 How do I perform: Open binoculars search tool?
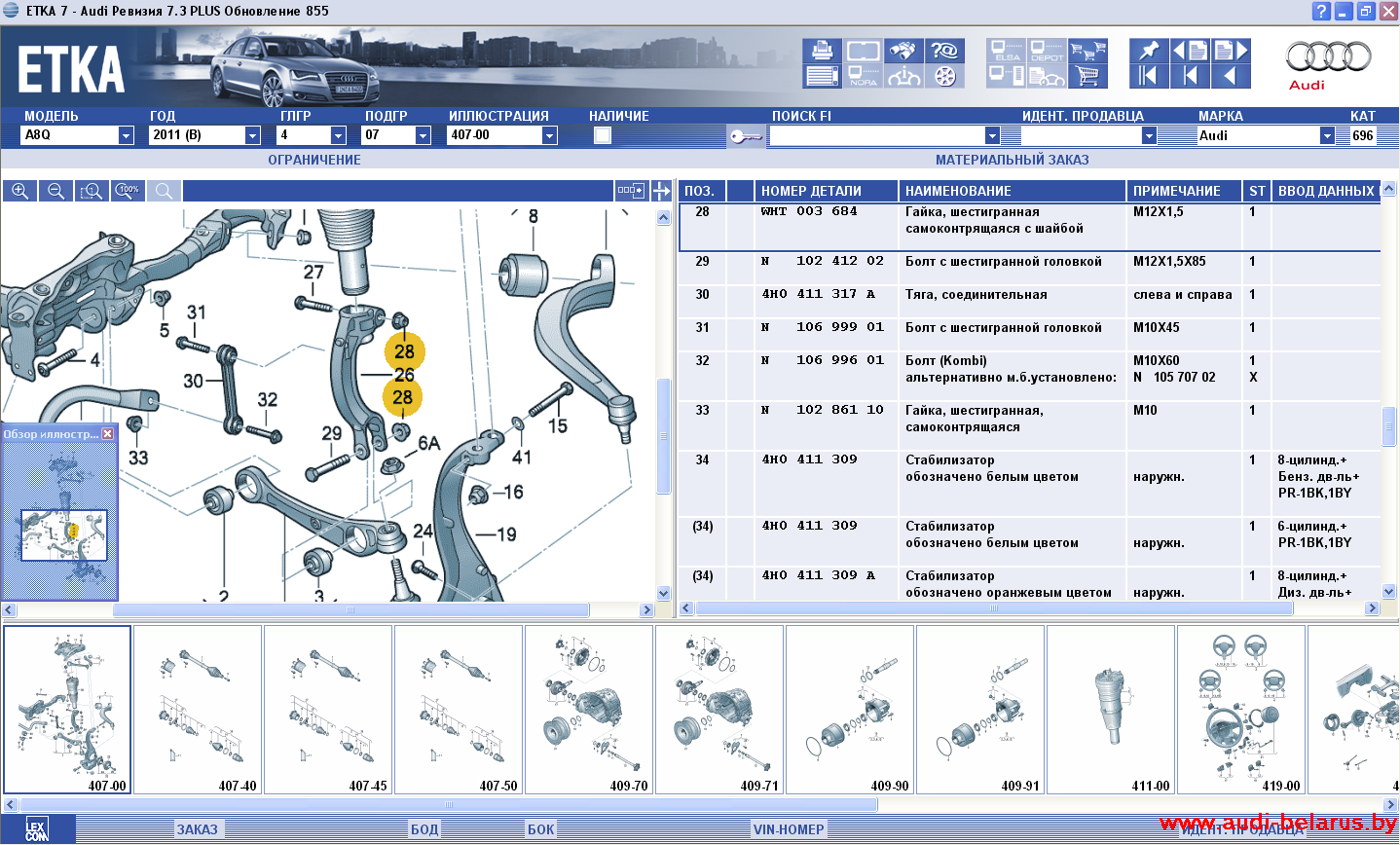point(903,51)
